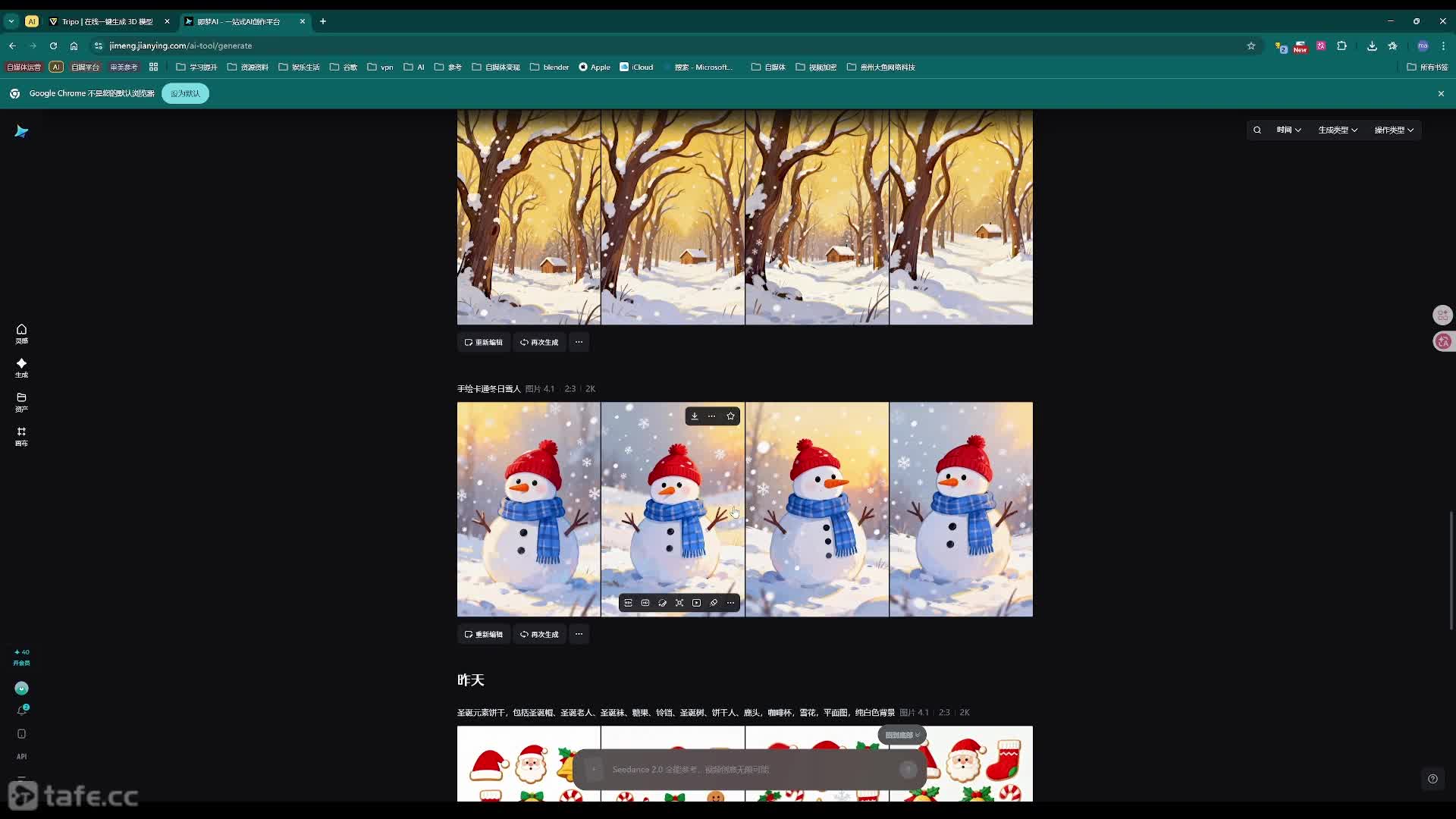Expand the 生成类型 filter dropdown
This screenshot has width=1456, height=819.
click(x=1337, y=130)
